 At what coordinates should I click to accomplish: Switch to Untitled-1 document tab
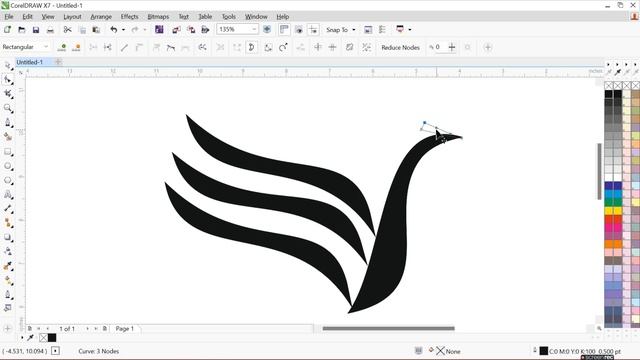pyautogui.click(x=29, y=62)
